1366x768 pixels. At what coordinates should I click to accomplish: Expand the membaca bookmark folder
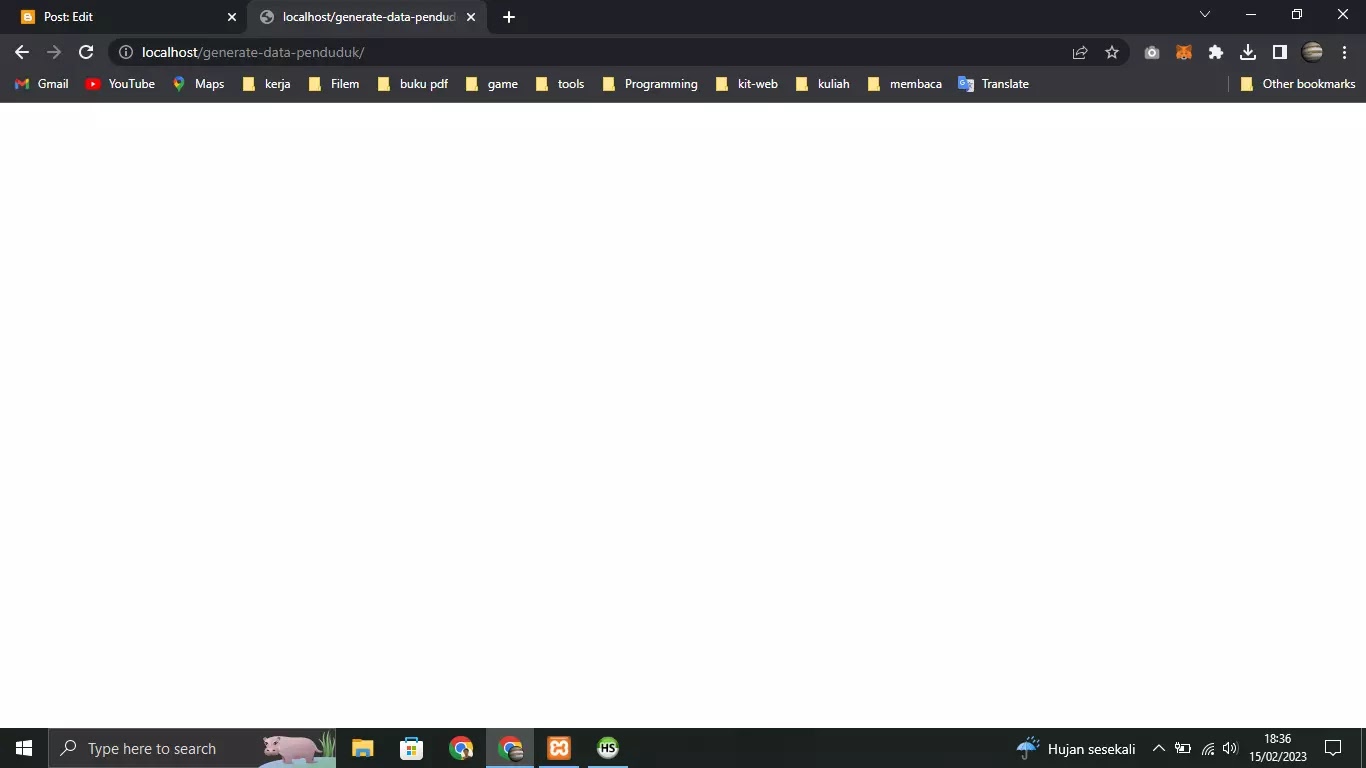(905, 84)
